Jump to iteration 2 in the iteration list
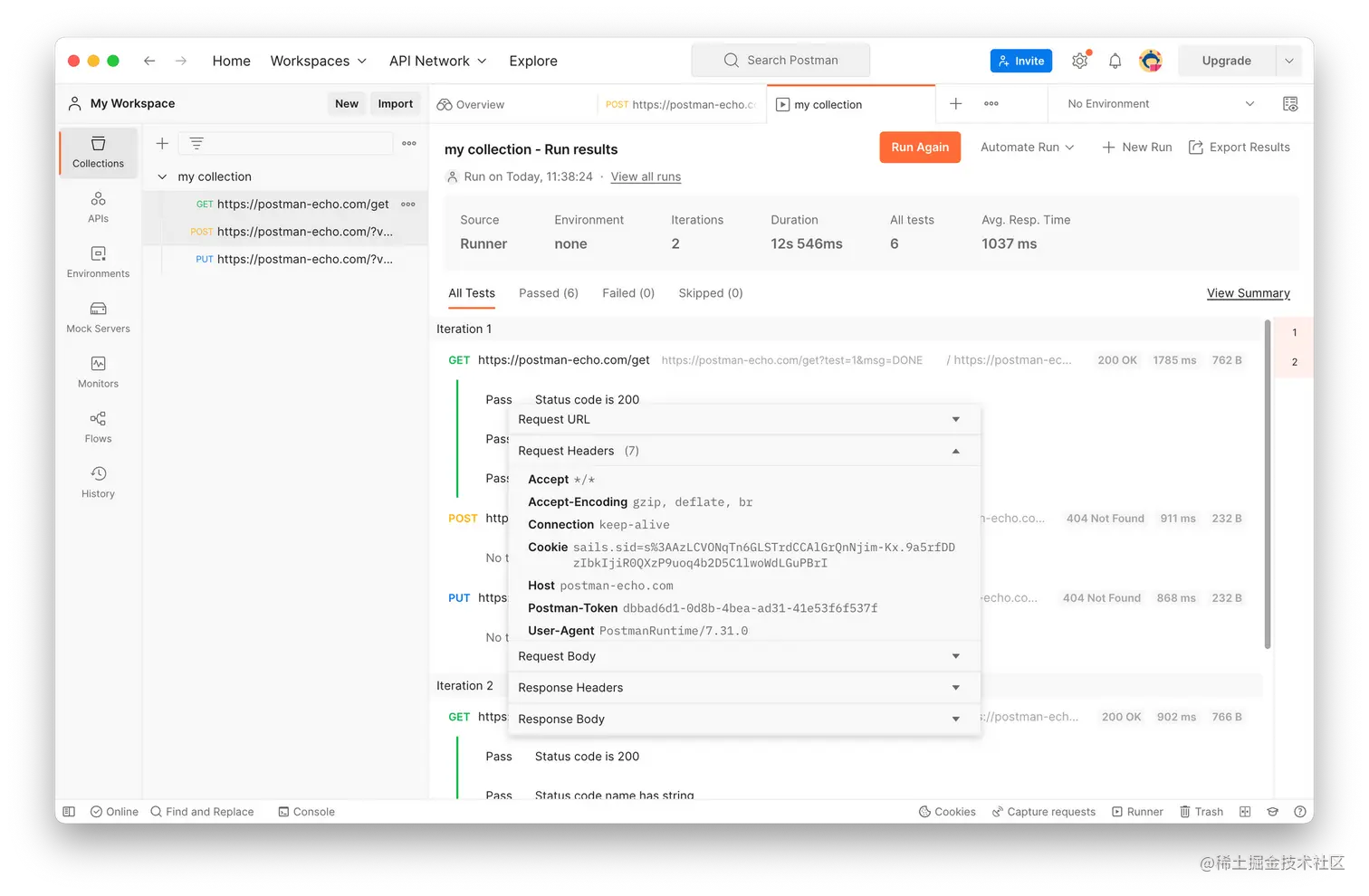 click(x=1295, y=363)
